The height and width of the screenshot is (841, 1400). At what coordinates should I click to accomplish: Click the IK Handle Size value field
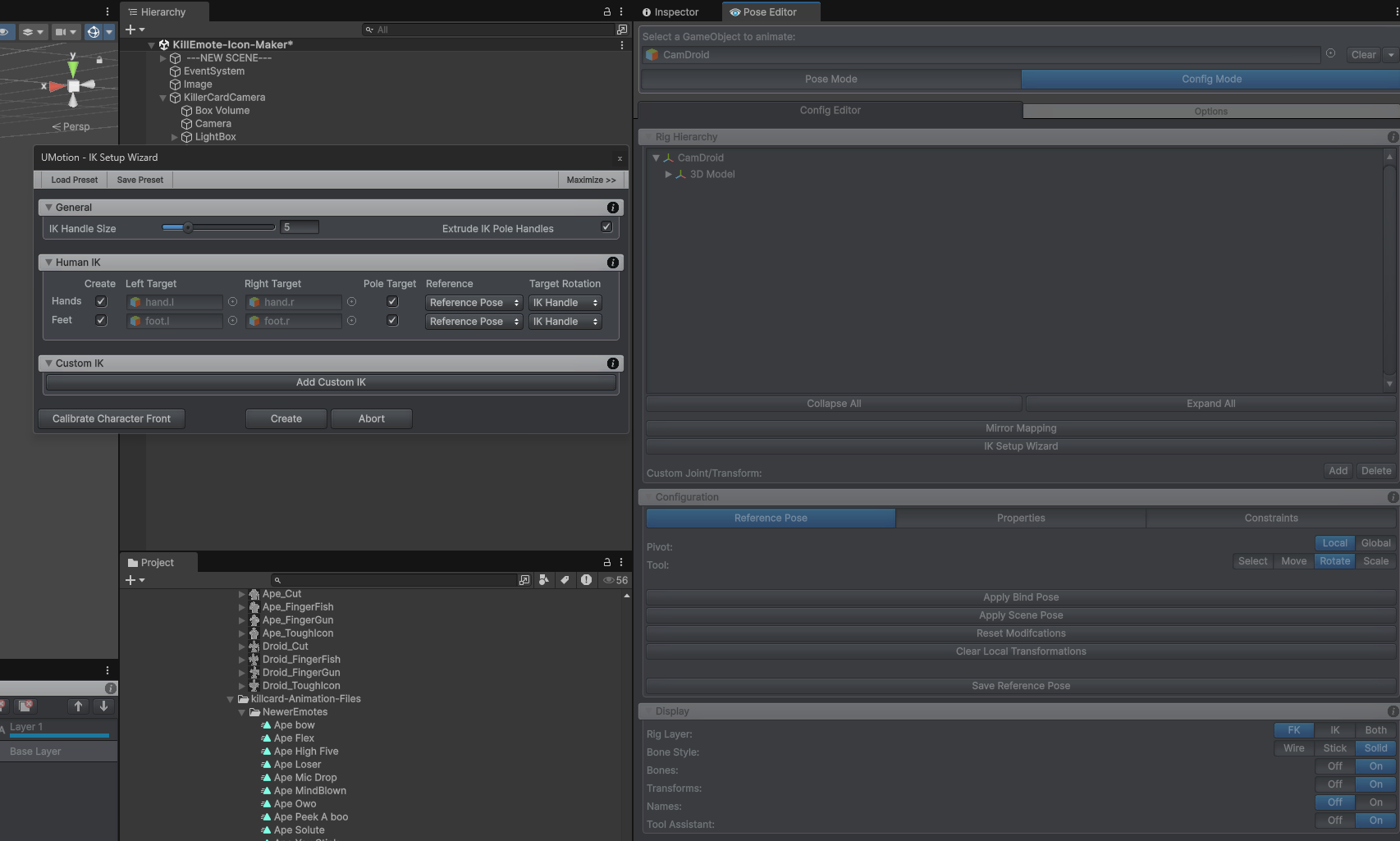click(300, 227)
